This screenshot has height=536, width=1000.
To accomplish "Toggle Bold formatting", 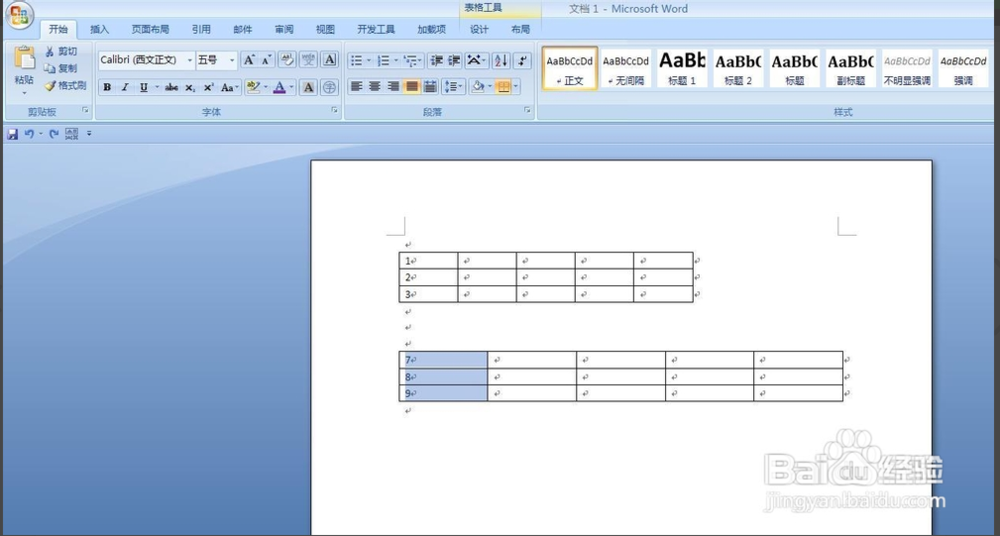I will click(x=107, y=87).
